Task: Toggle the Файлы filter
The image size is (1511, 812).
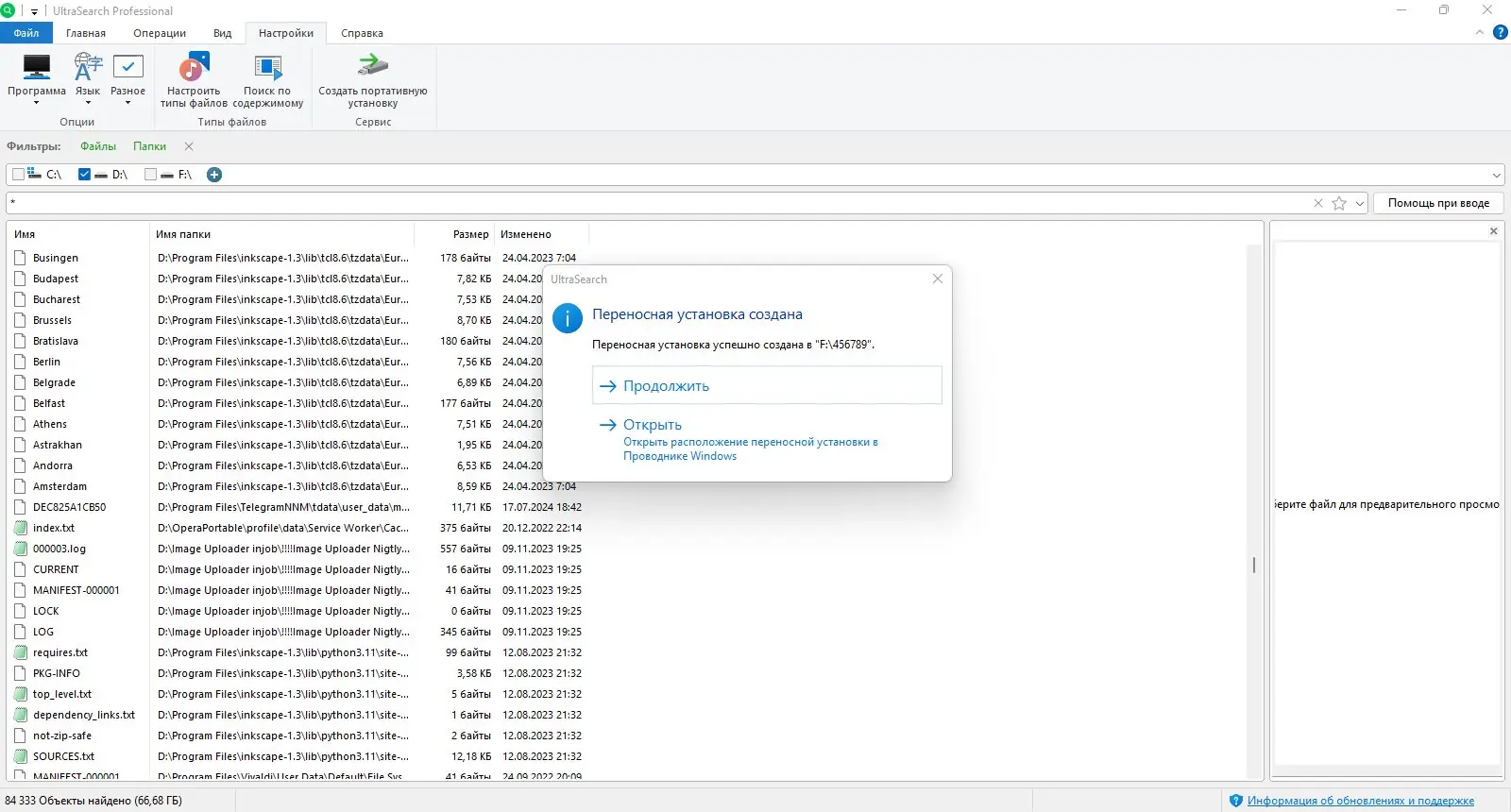Action: tap(98, 146)
